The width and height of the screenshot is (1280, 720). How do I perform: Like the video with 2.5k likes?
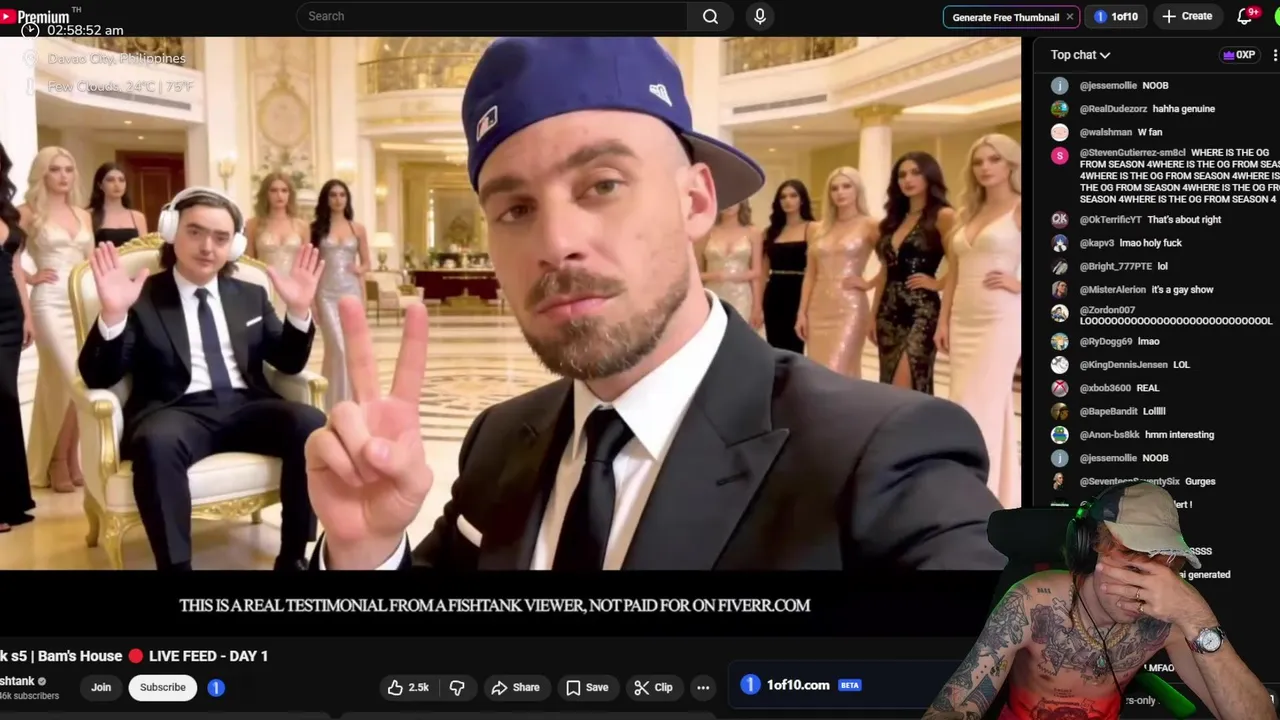click(x=409, y=687)
